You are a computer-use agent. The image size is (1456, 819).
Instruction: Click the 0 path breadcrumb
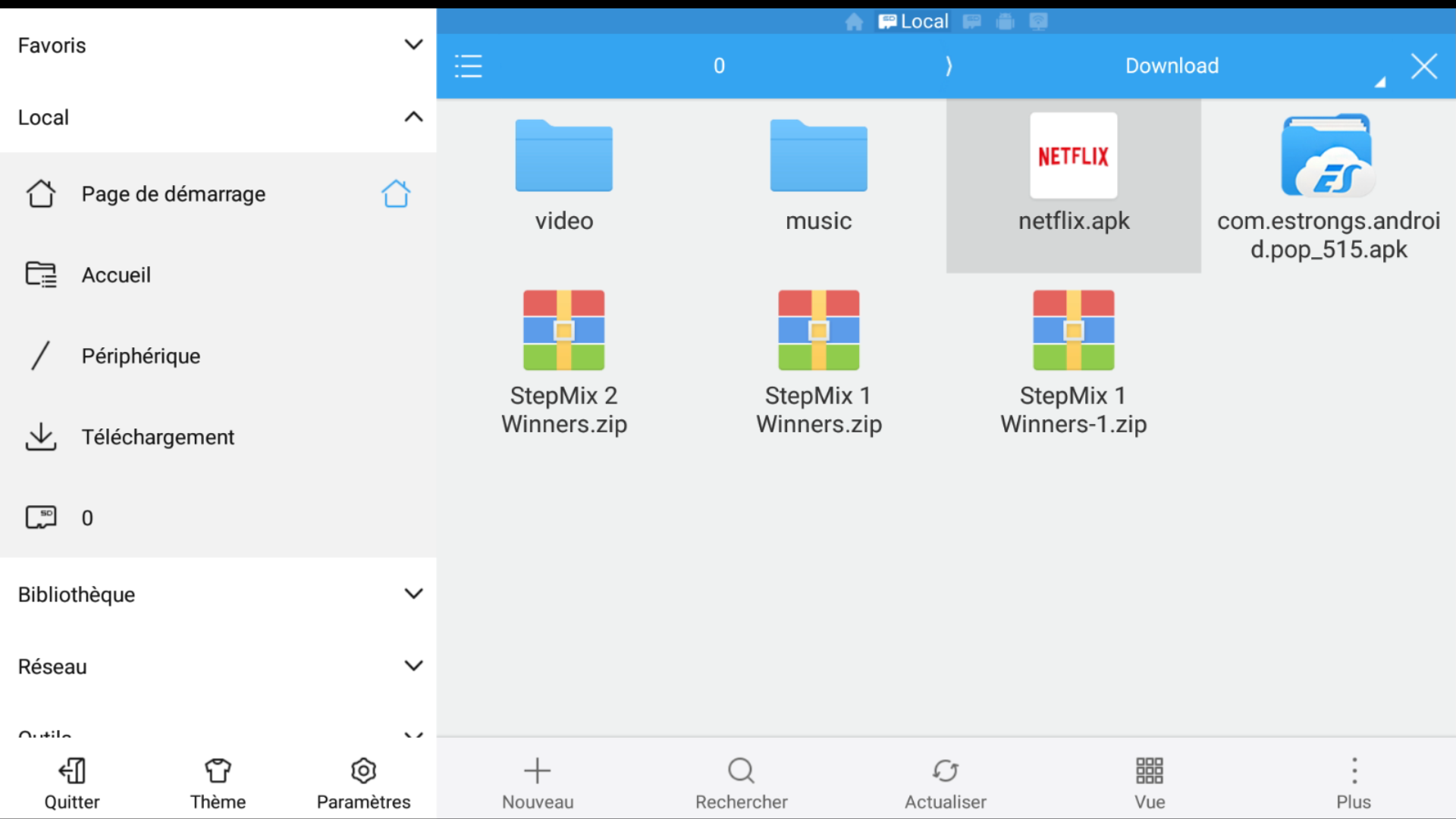tap(719, 66)
